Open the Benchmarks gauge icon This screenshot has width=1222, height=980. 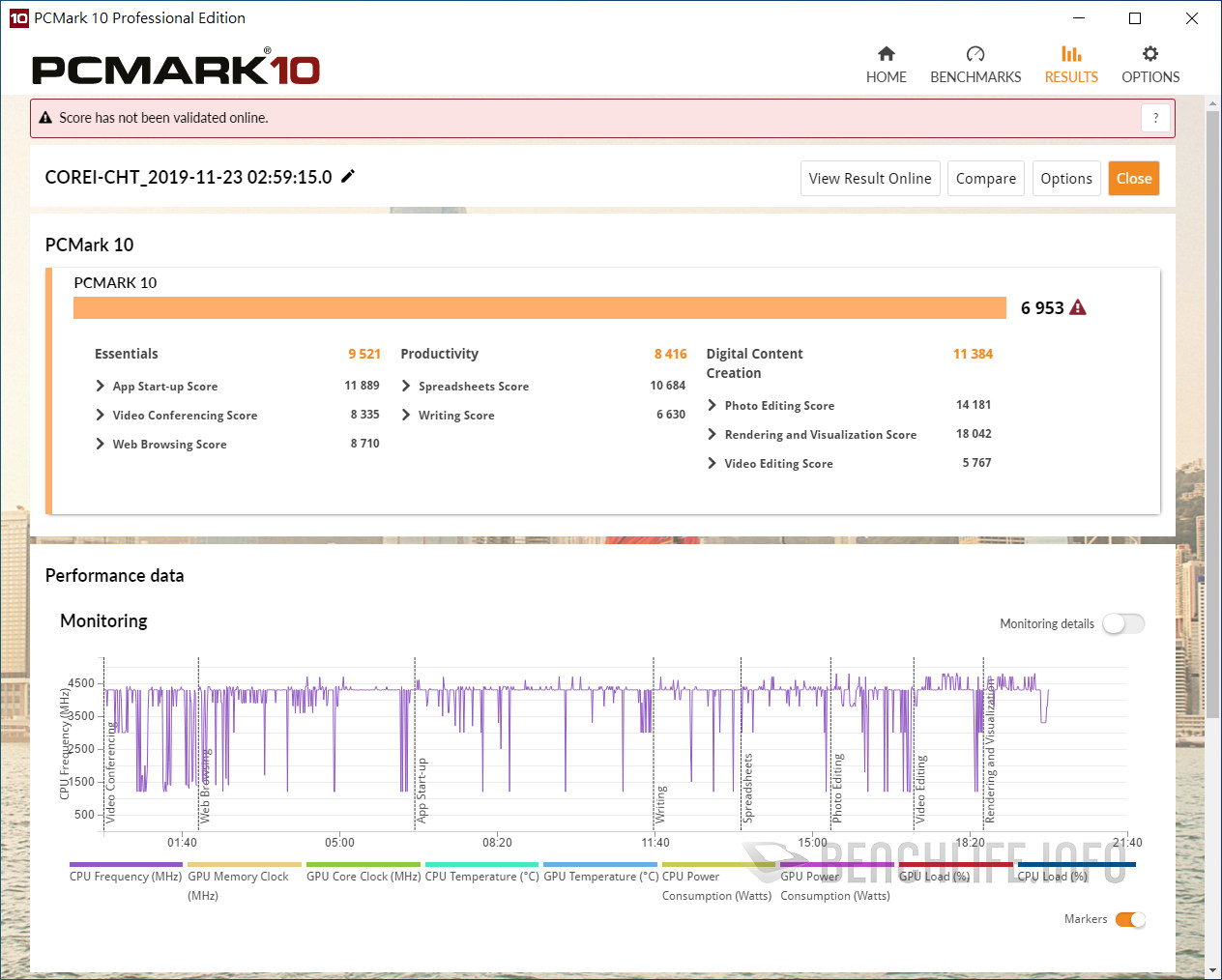975,54
